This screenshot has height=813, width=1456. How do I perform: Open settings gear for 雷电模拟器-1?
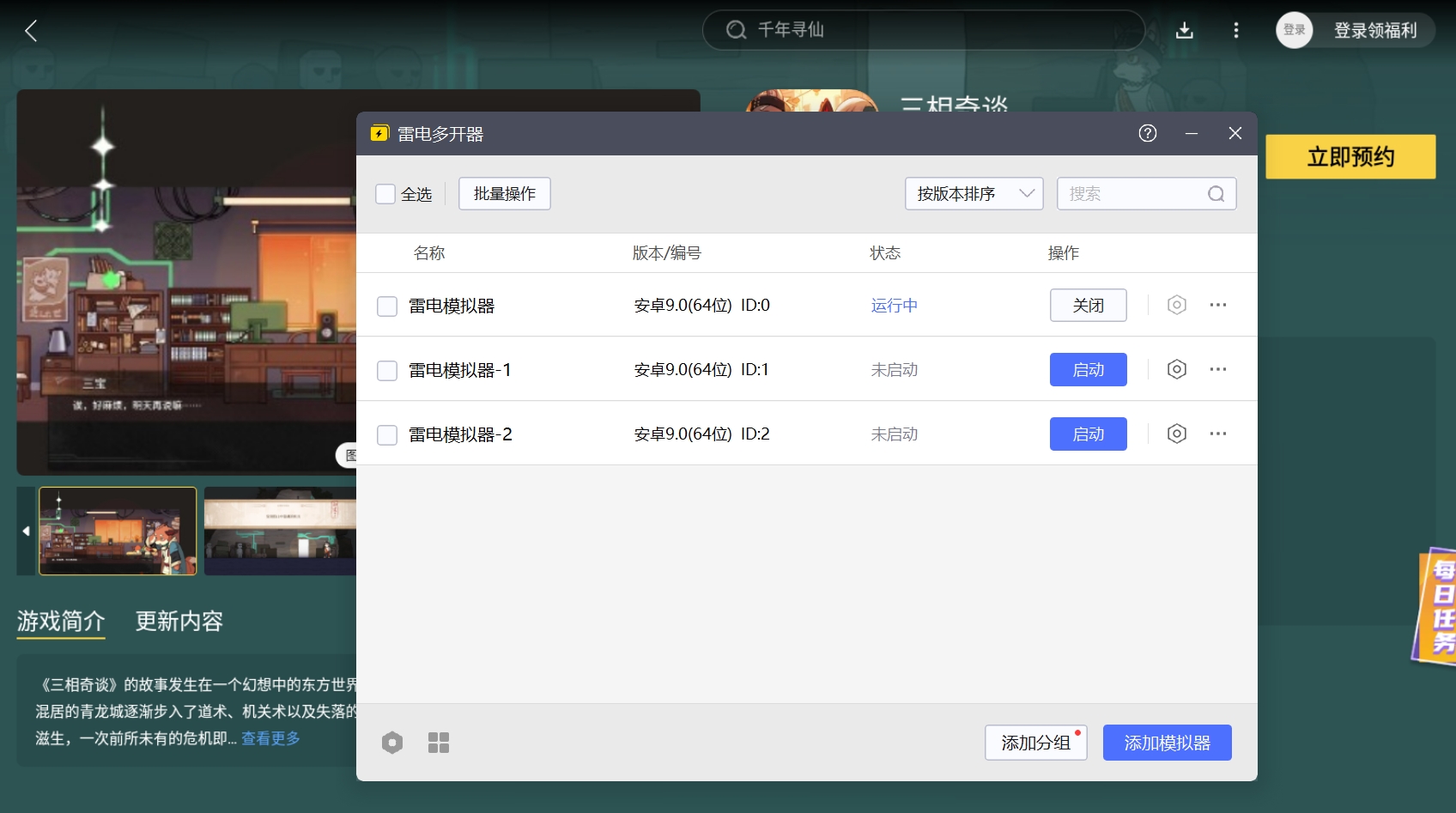tap(1177, 369)
